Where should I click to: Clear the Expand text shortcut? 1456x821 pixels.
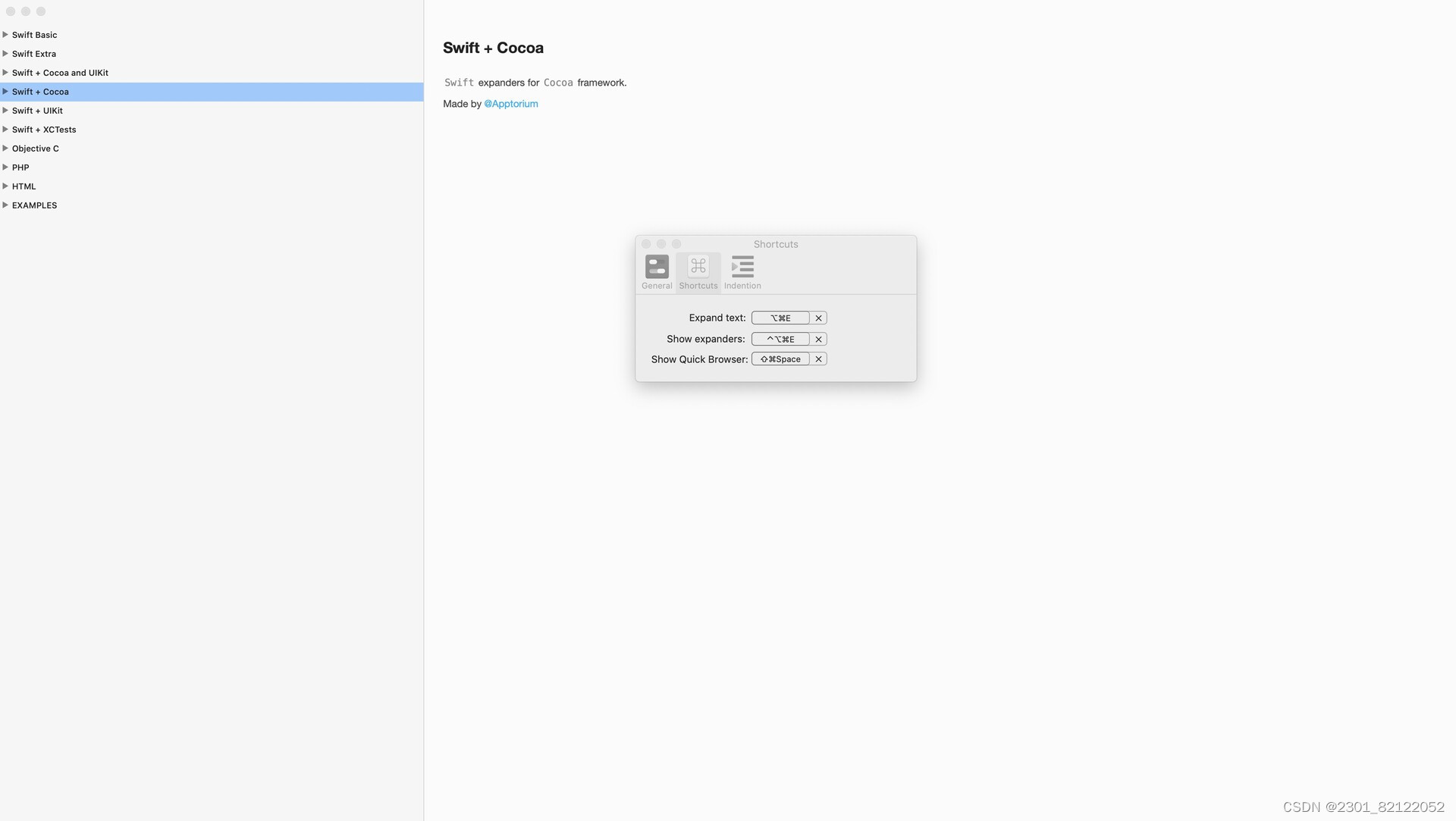coord(818,318)
